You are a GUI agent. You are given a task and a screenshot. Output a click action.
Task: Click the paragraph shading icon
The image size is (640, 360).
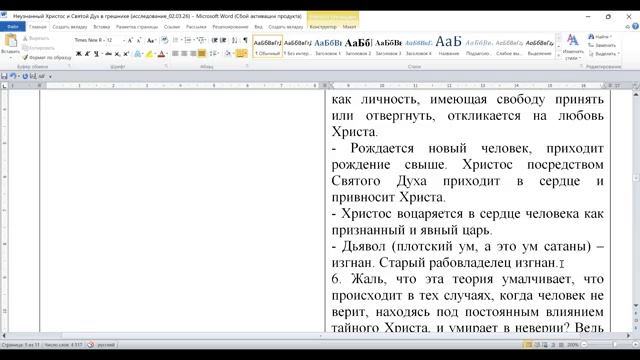click(228, 54)
